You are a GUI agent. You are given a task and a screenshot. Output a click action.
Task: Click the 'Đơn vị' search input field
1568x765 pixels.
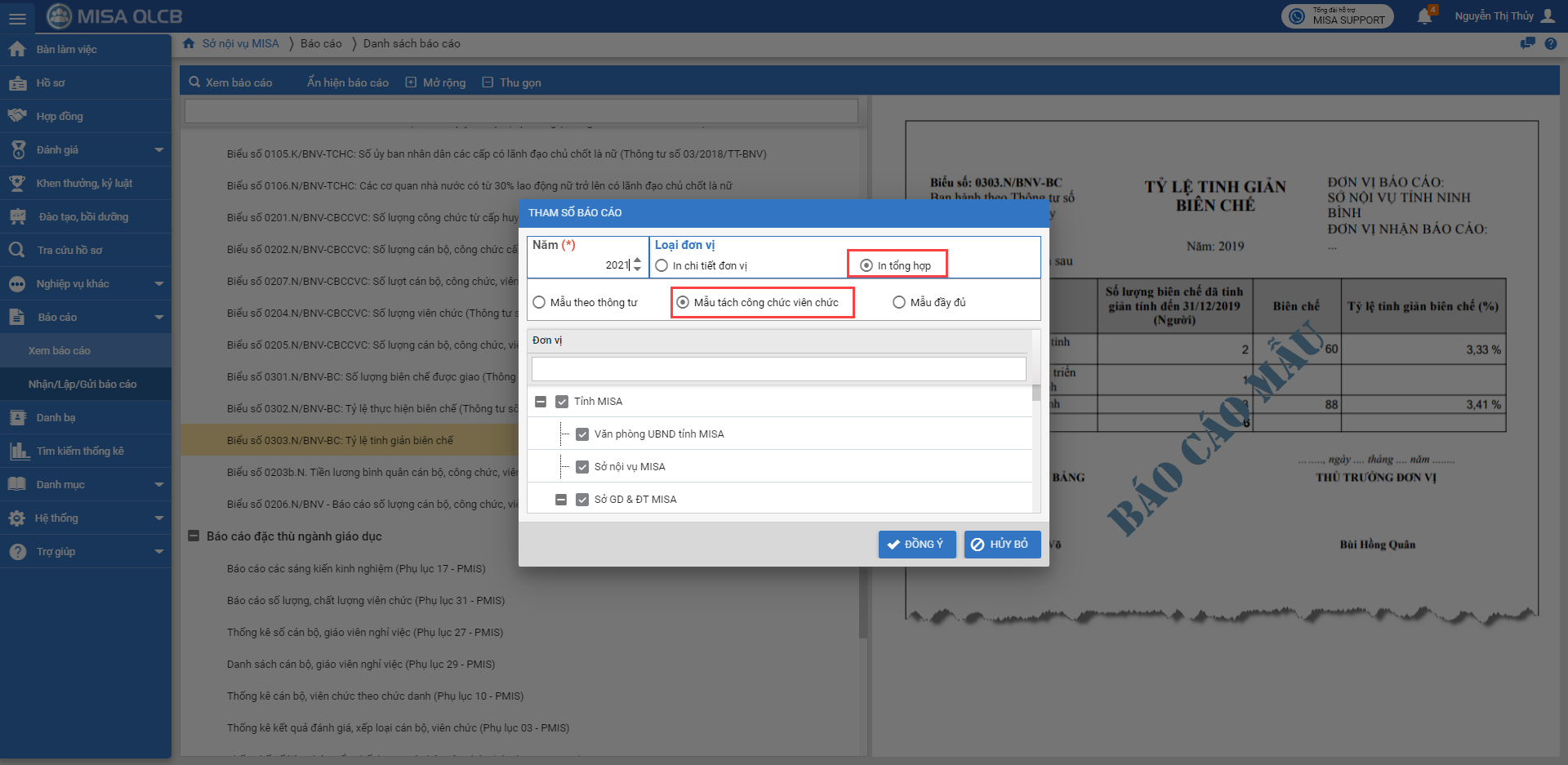778,369
